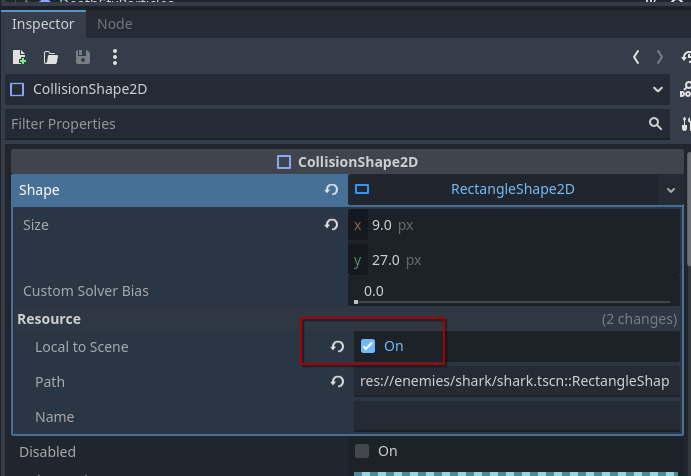Image resolution: width=691 pixels, height=476 pixels.
Task: Click the new resource icon
Action: (19, 57)
